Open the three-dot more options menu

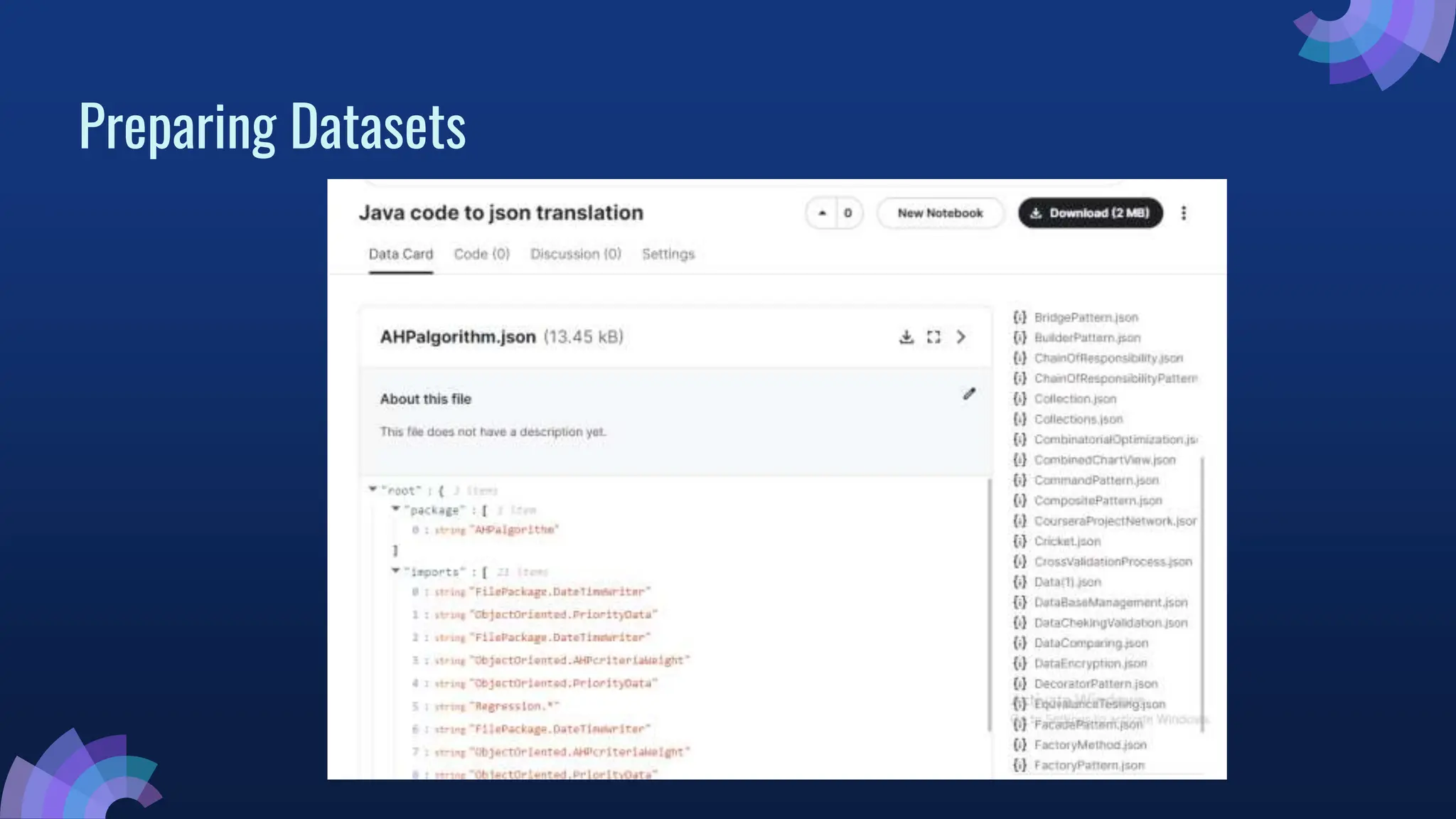coord(1184,213)
